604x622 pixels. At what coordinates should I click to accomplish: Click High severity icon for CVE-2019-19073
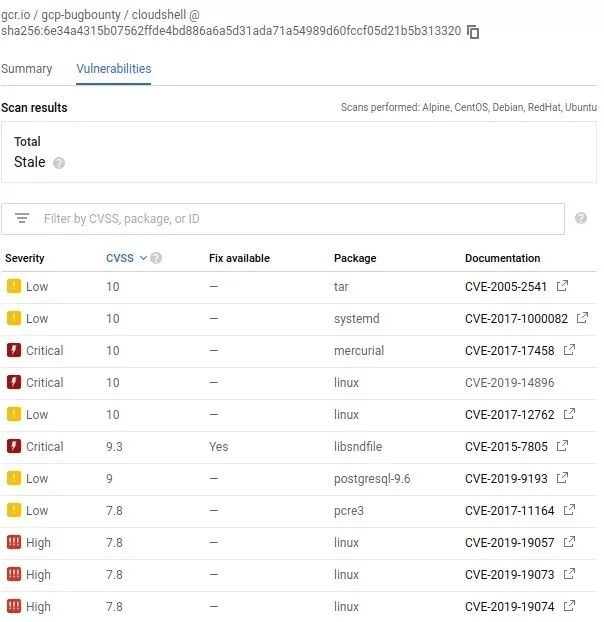tap(14, 574)
